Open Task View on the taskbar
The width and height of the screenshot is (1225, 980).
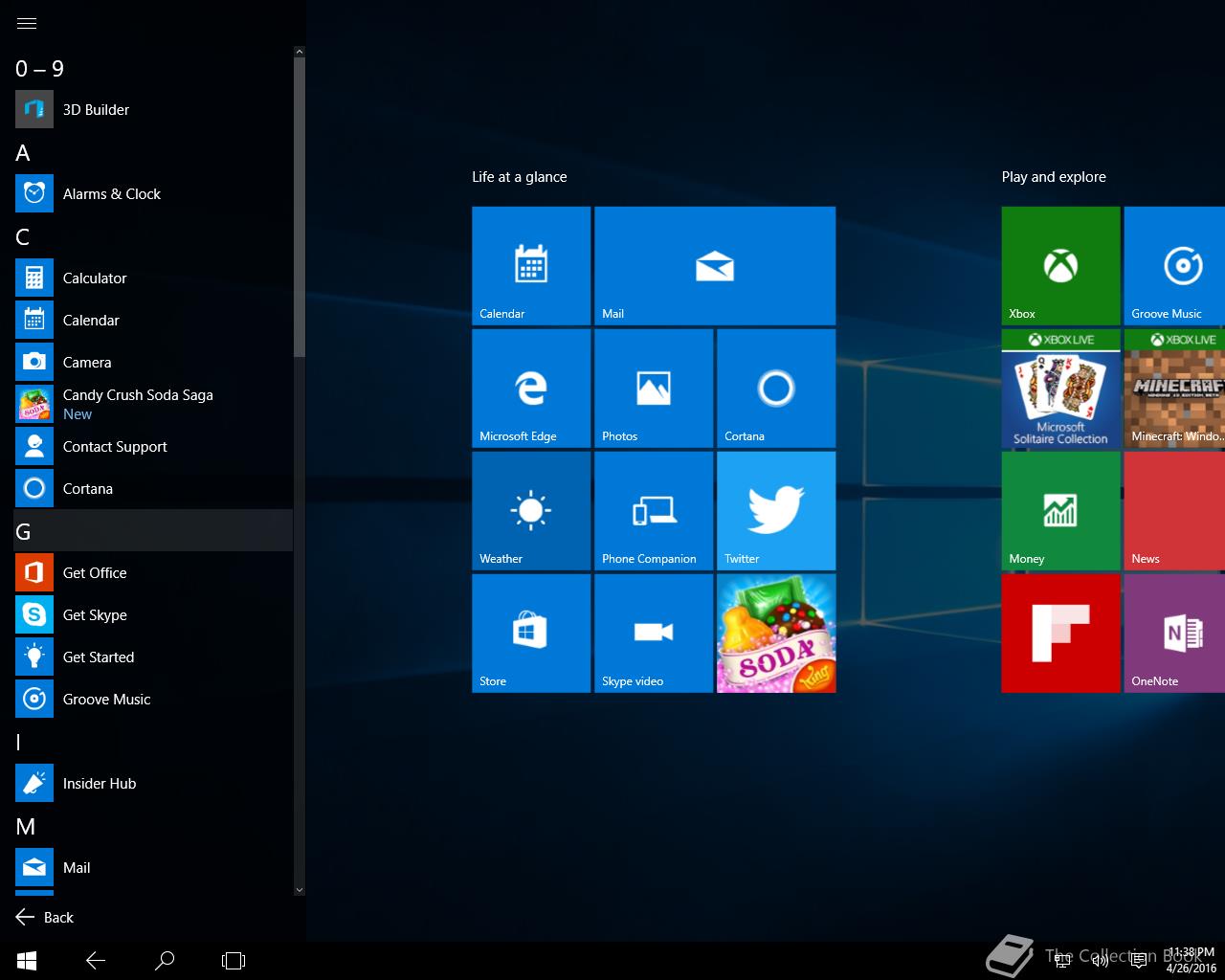tap(234, 961)
